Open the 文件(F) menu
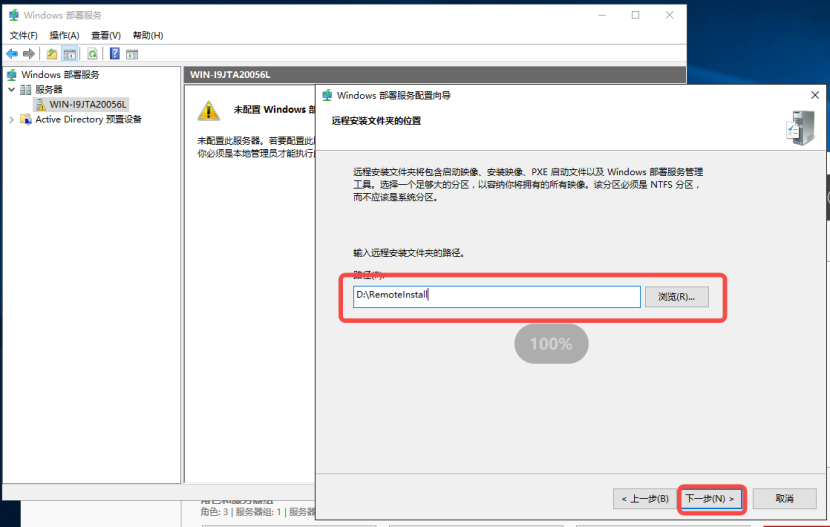Screen dimensions: 830x527 point(23,35)
